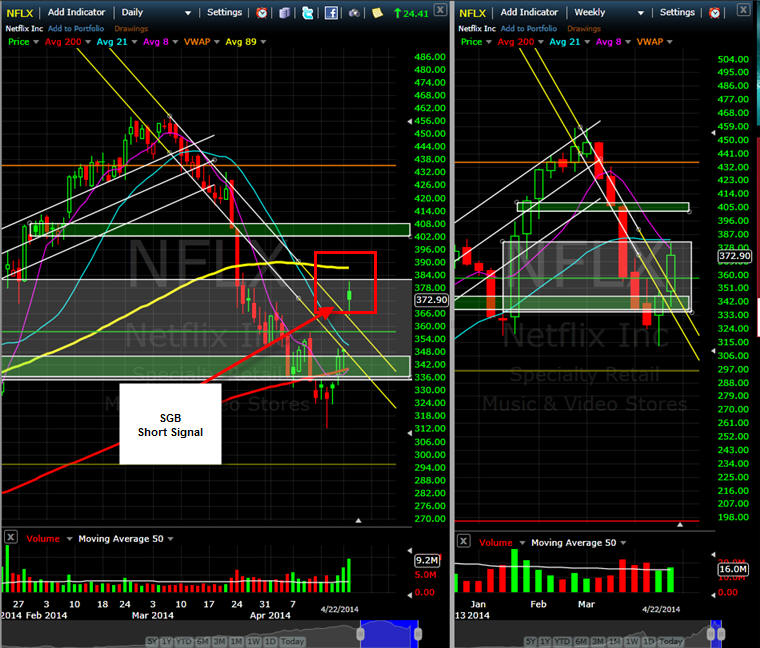
Task: Select 5Y range on Weekly chart
Action: (530, 641)
